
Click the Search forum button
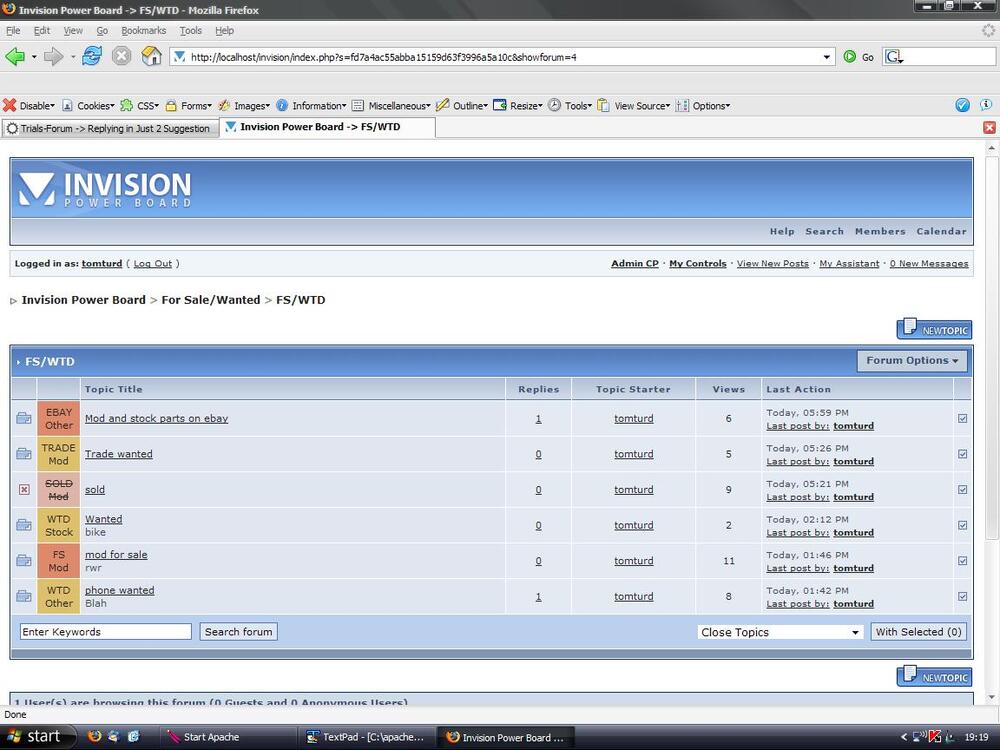239,631
